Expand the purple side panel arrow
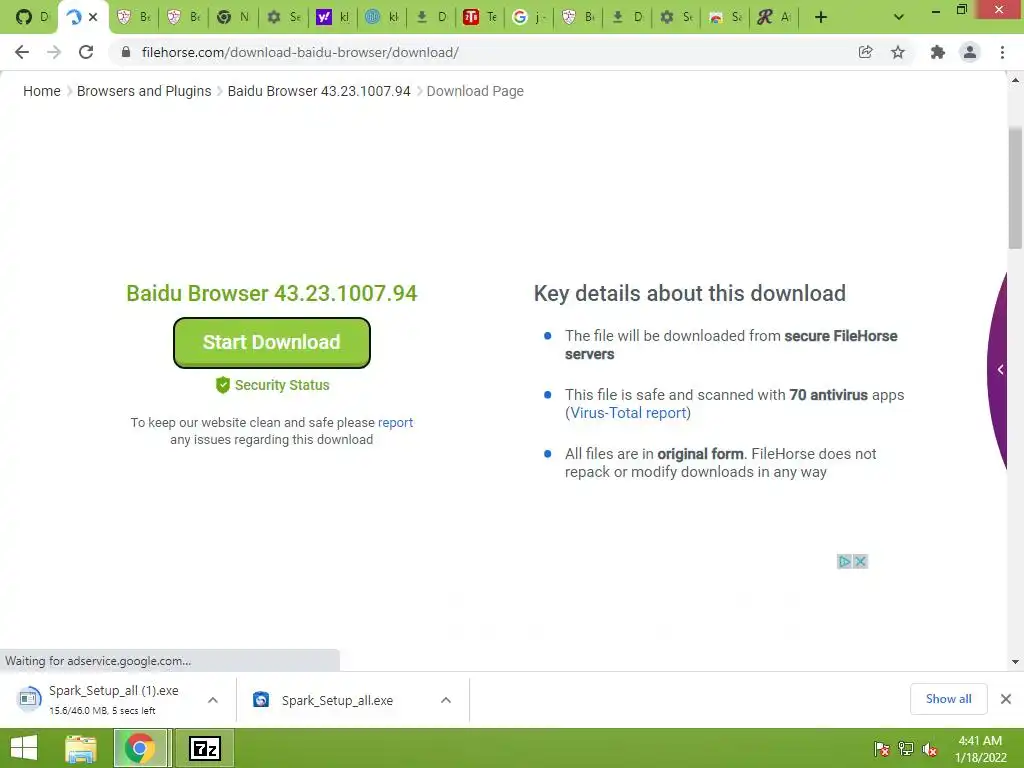The width and height of the screenshot is (1024, 768). (1000, 370)
